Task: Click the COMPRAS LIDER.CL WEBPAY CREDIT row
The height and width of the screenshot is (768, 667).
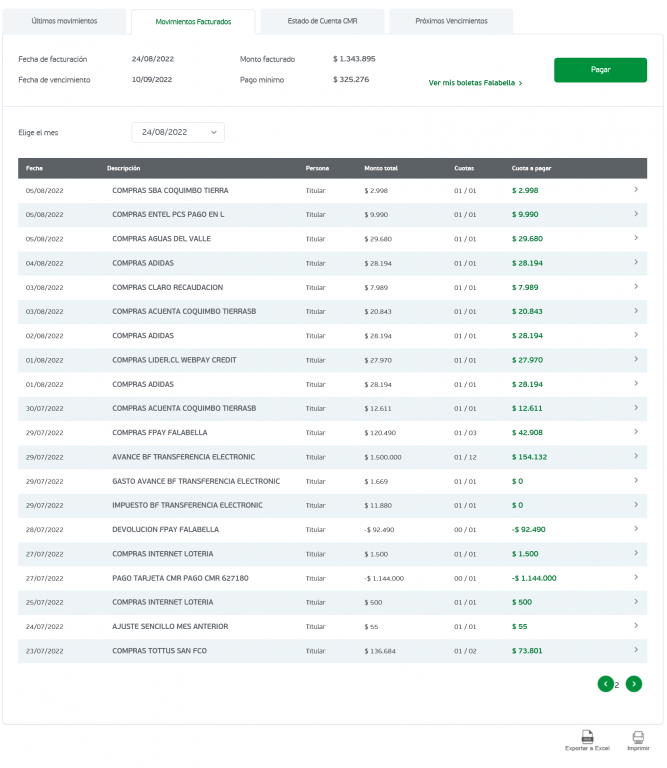Action: click(x=174, y=360)
